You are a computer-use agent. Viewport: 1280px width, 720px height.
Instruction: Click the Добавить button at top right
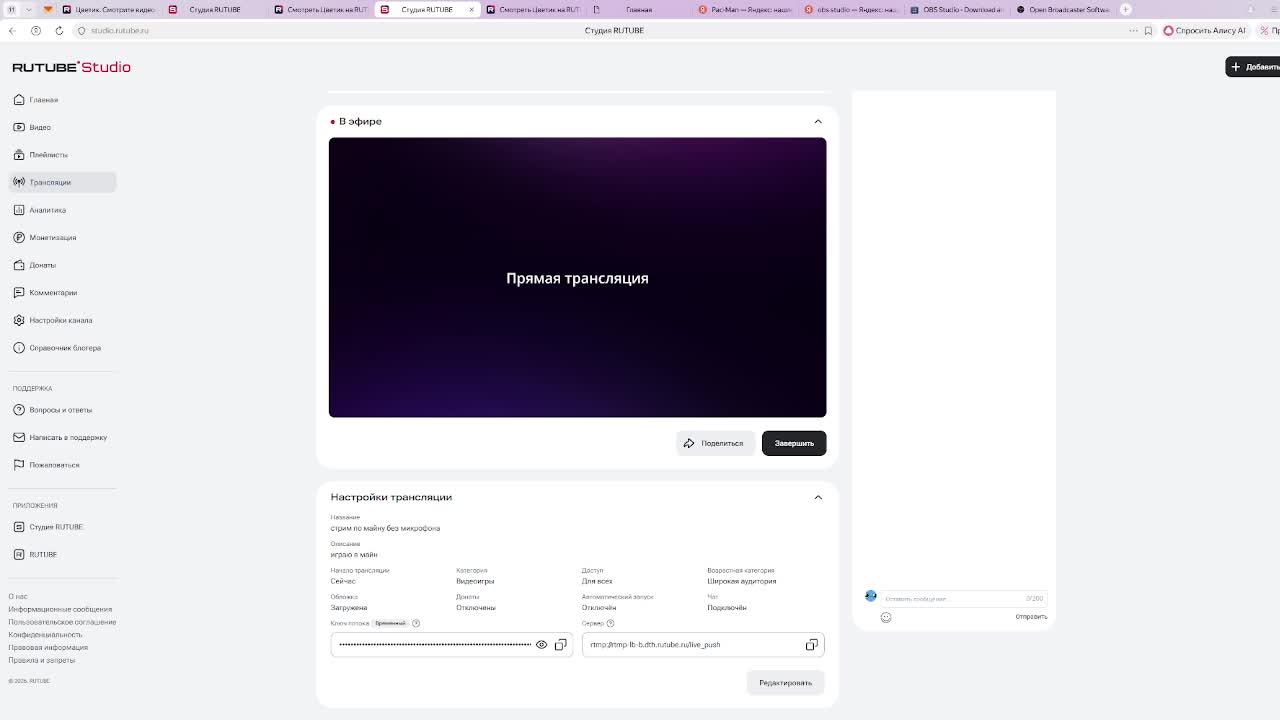[x=1254, y=67]
